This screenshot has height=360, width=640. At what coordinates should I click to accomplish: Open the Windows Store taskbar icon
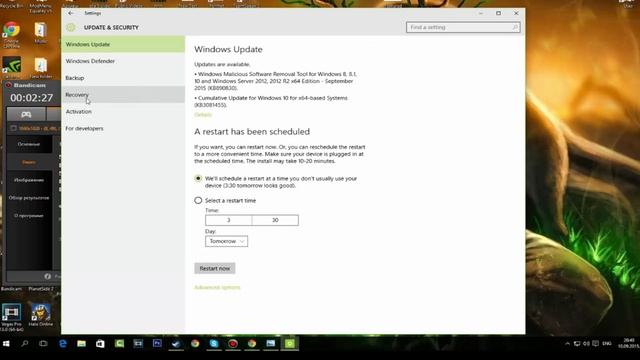click(100, 344)
